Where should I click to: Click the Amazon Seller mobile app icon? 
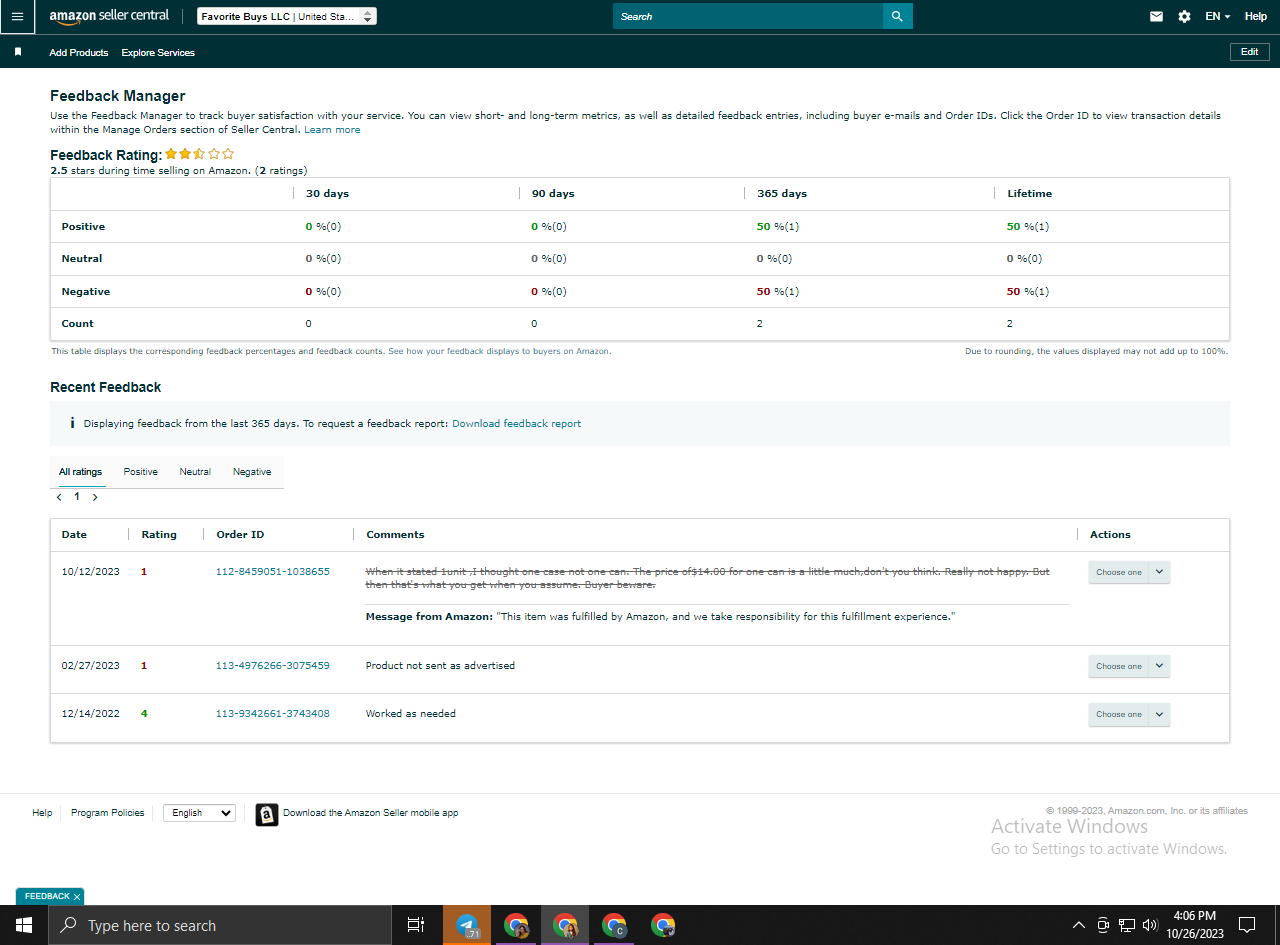266,814
